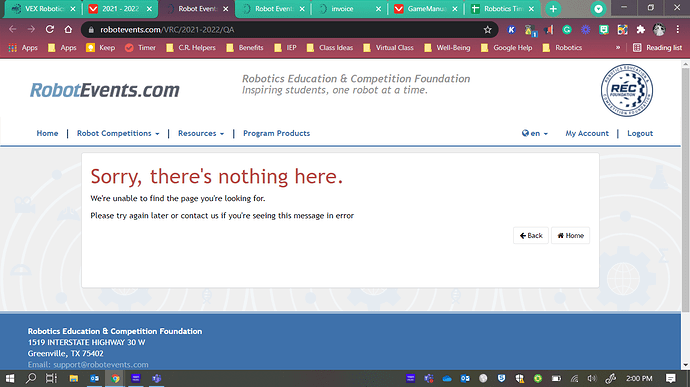Viewport: 690px width, 387px height.
Task: Go to browser home page icon
Action: click(x=68, y=29)
